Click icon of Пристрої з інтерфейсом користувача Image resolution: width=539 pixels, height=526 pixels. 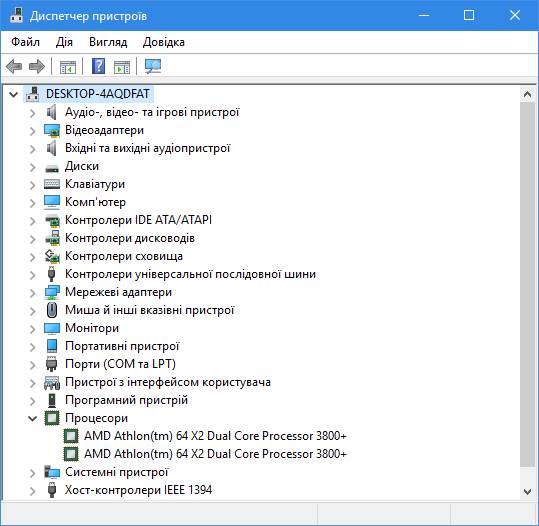click(52, 382)
